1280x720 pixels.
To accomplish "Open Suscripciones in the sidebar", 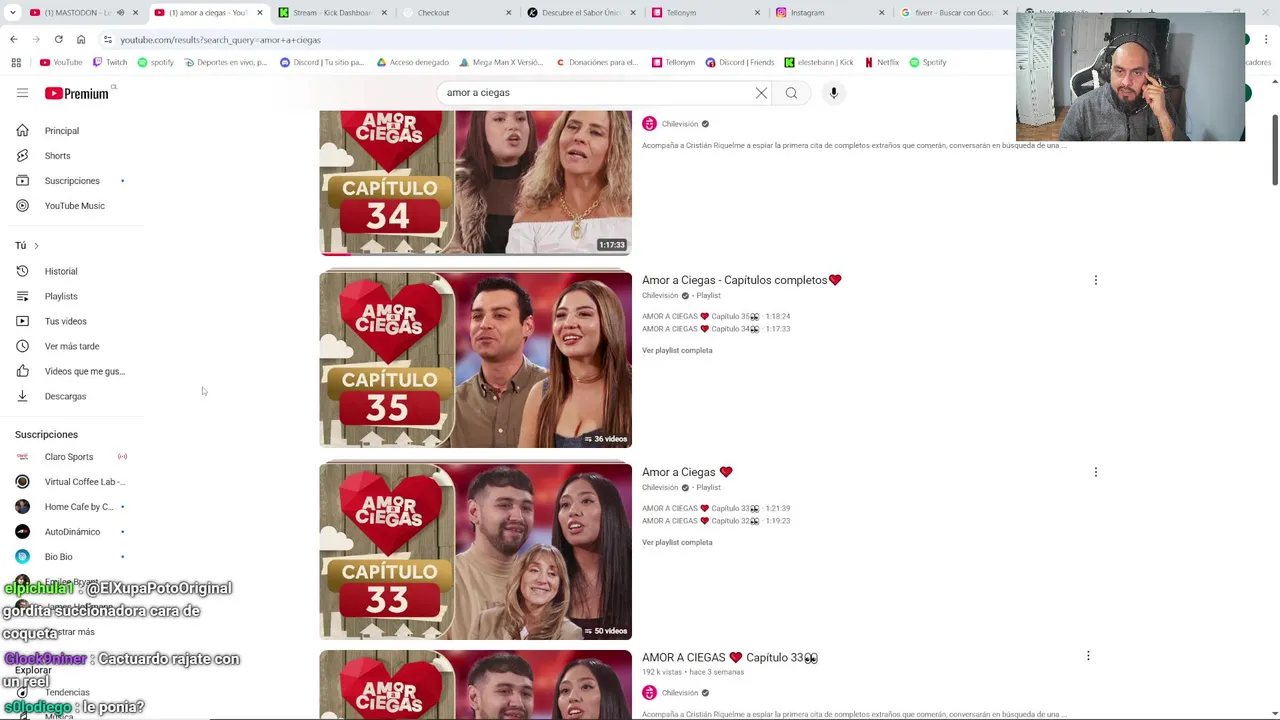I will [73, 181].
